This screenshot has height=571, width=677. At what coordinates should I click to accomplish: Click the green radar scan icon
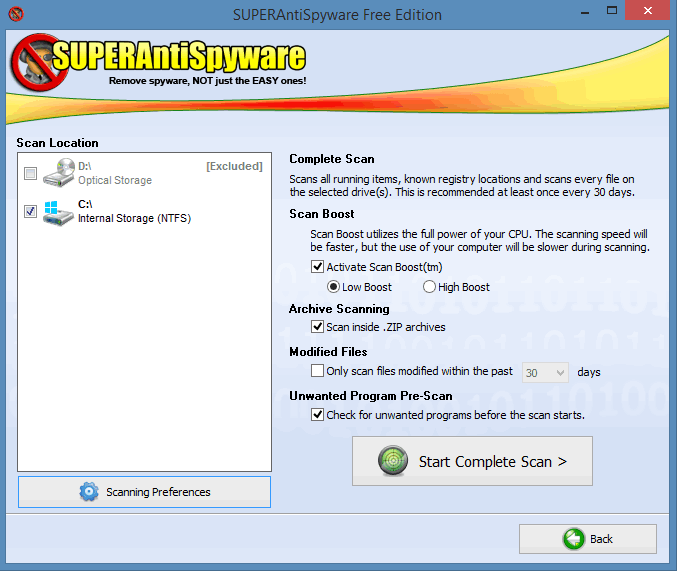[x=393, y=461]
